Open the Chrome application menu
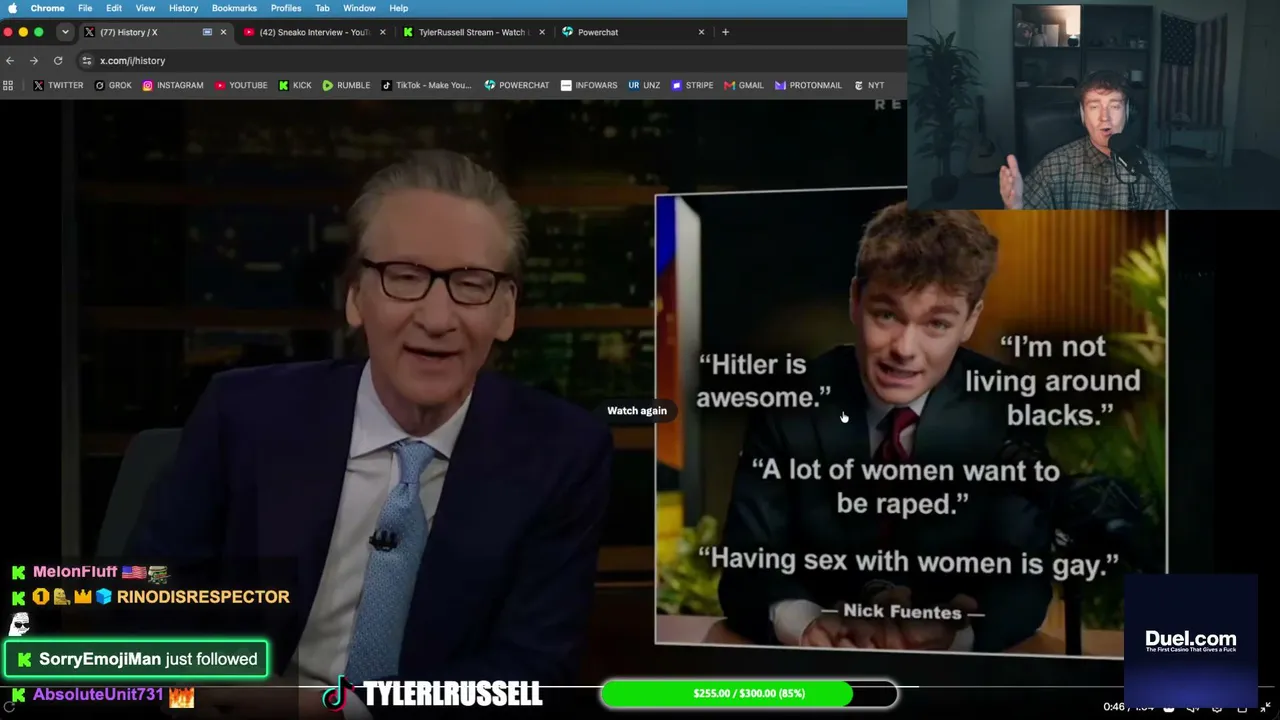Image resolution: width=1280 pixels, height=720 pixels. (47, 8)
